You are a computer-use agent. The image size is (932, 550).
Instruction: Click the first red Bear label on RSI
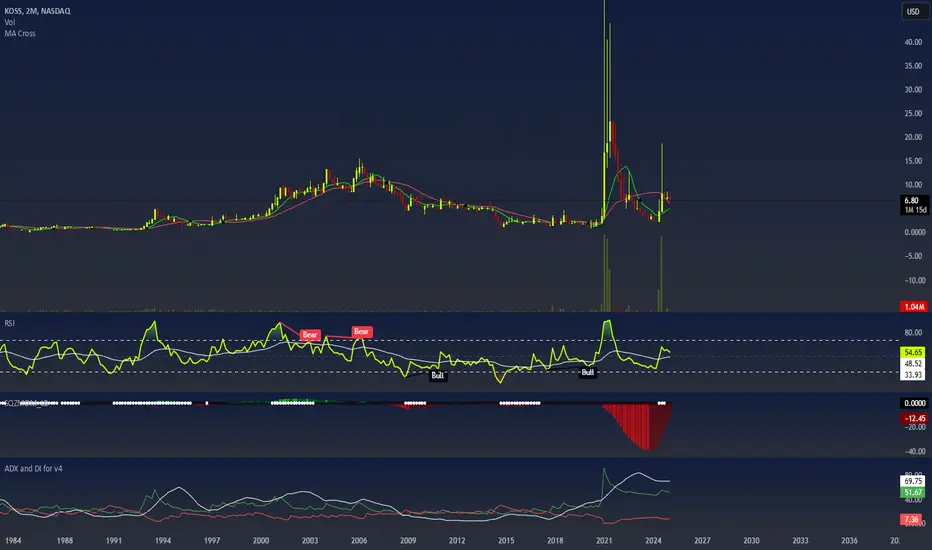point(310,335)
